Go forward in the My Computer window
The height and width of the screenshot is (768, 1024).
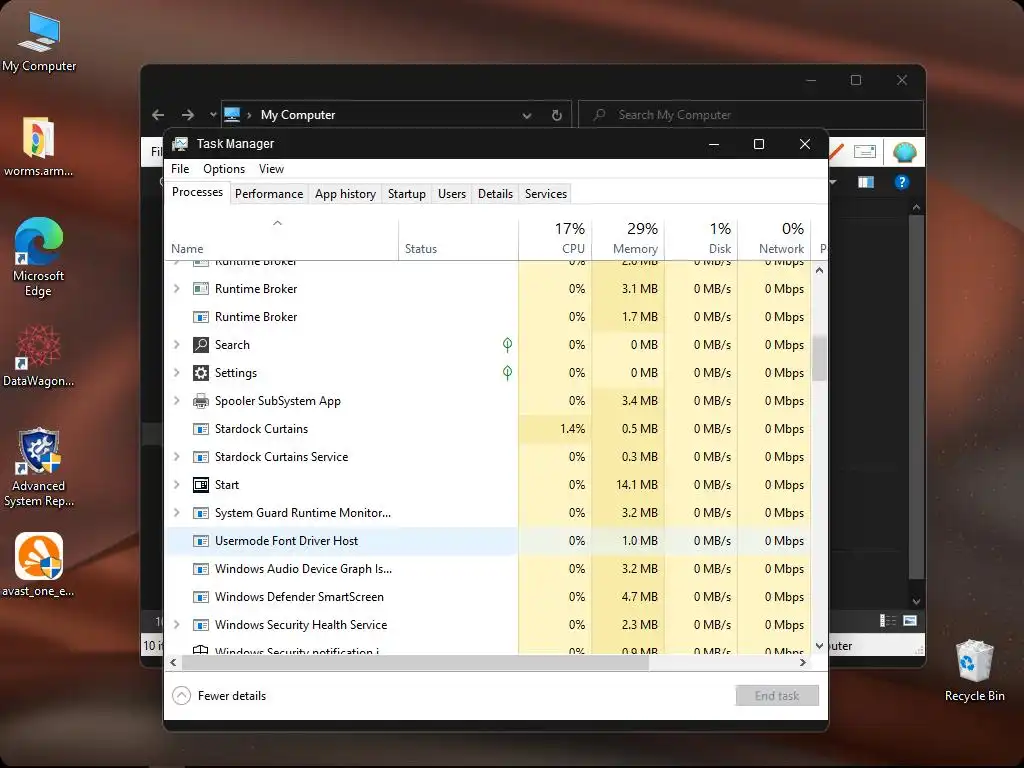(x=188, y=115)
